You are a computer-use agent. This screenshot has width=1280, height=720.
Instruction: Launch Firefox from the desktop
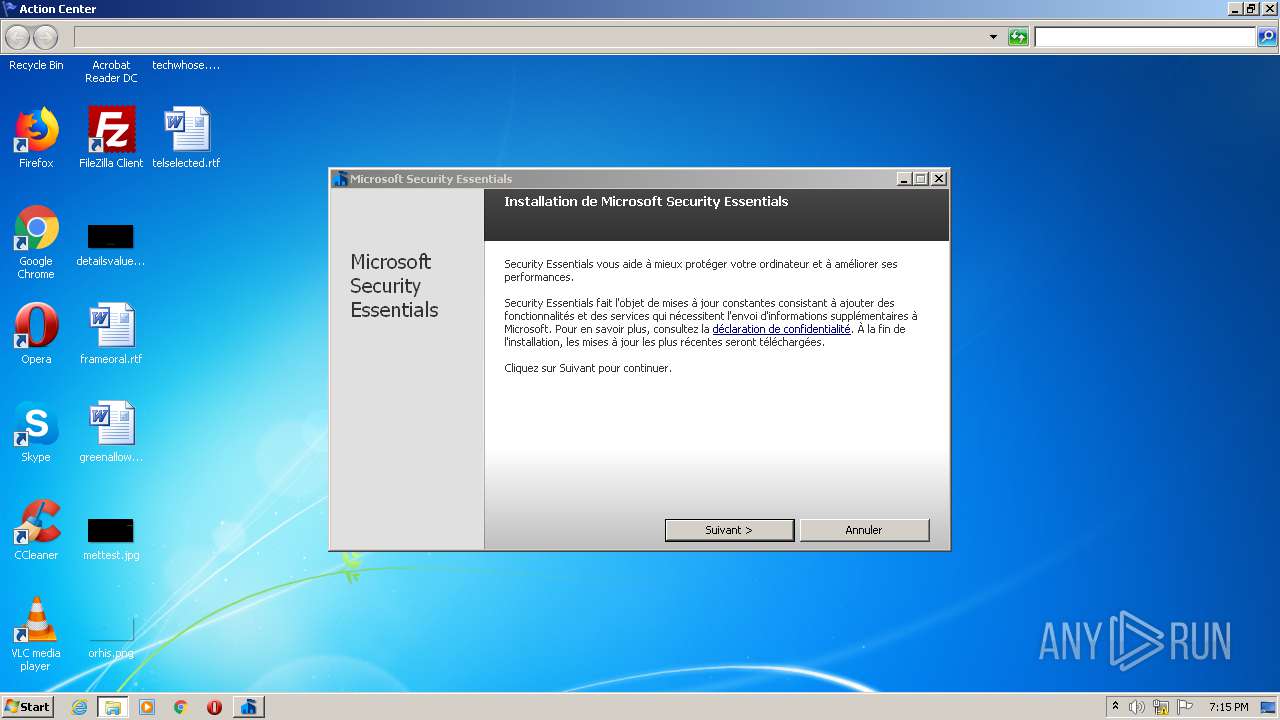click(x=36, y=138)
